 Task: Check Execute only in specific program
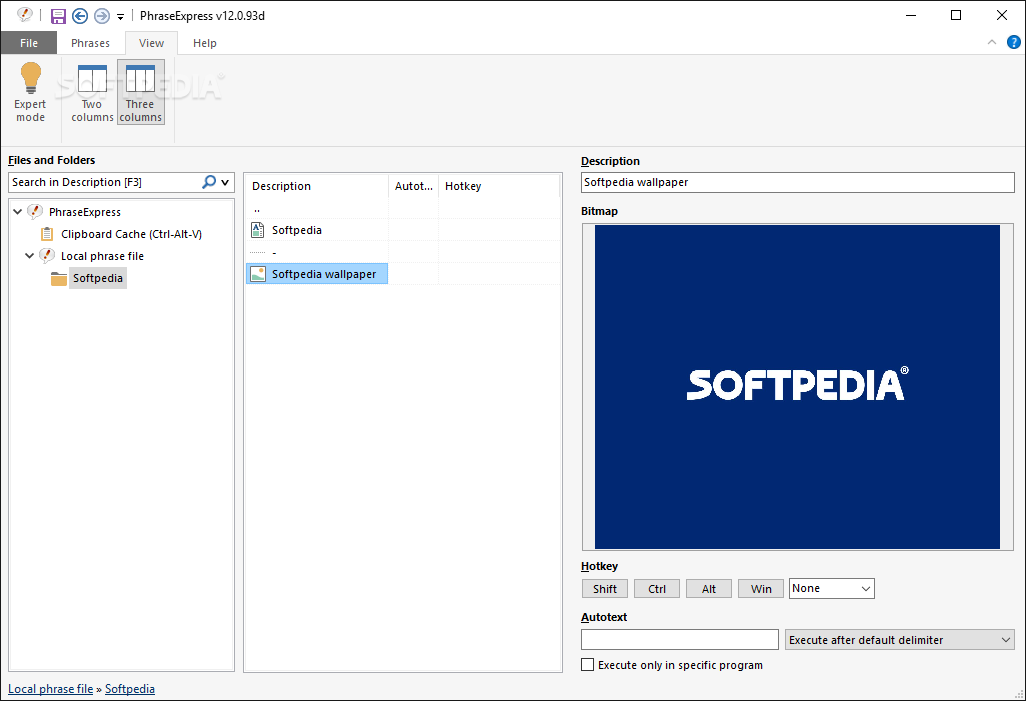[588, 665]
